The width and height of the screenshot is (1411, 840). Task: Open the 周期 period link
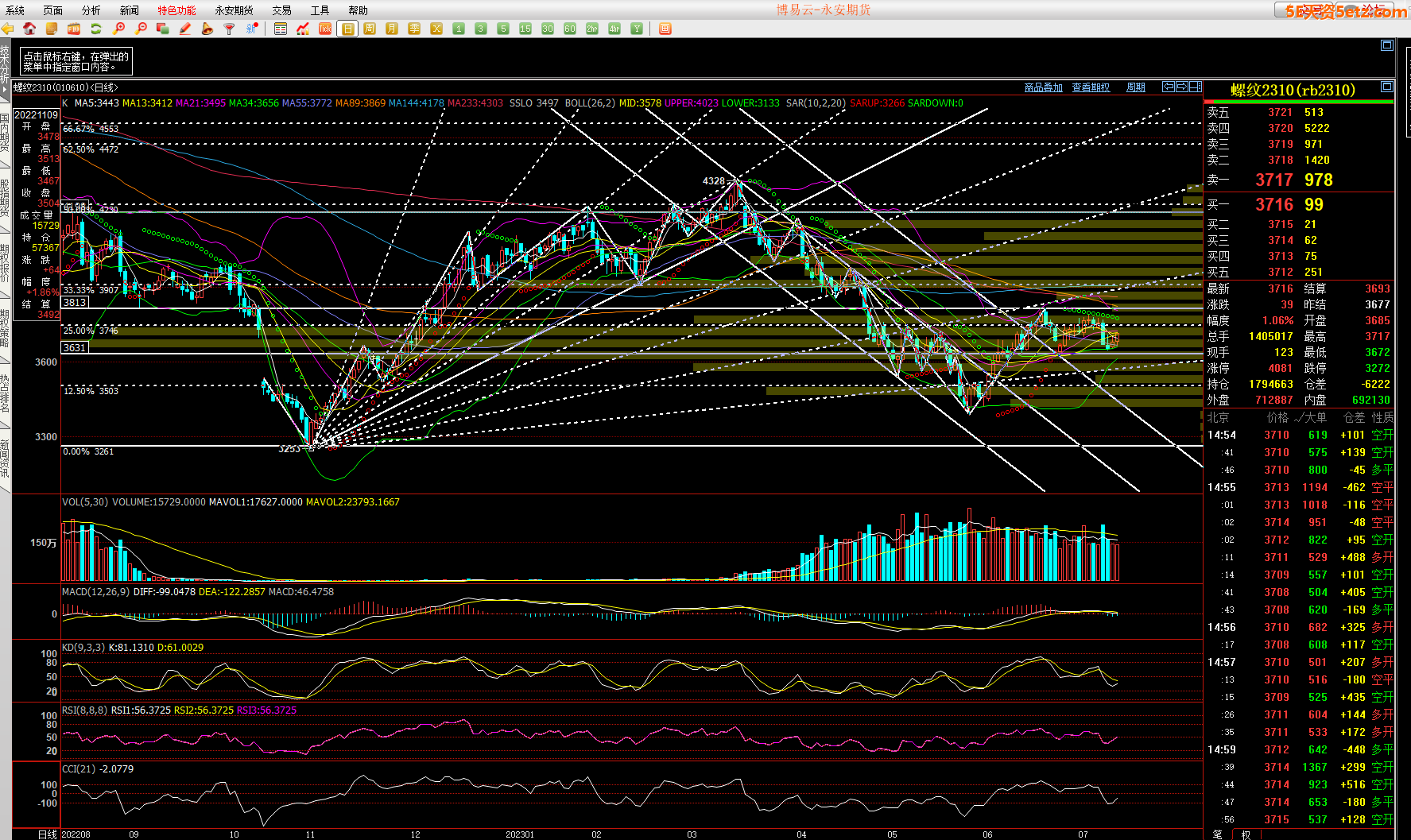(1136, 87)
